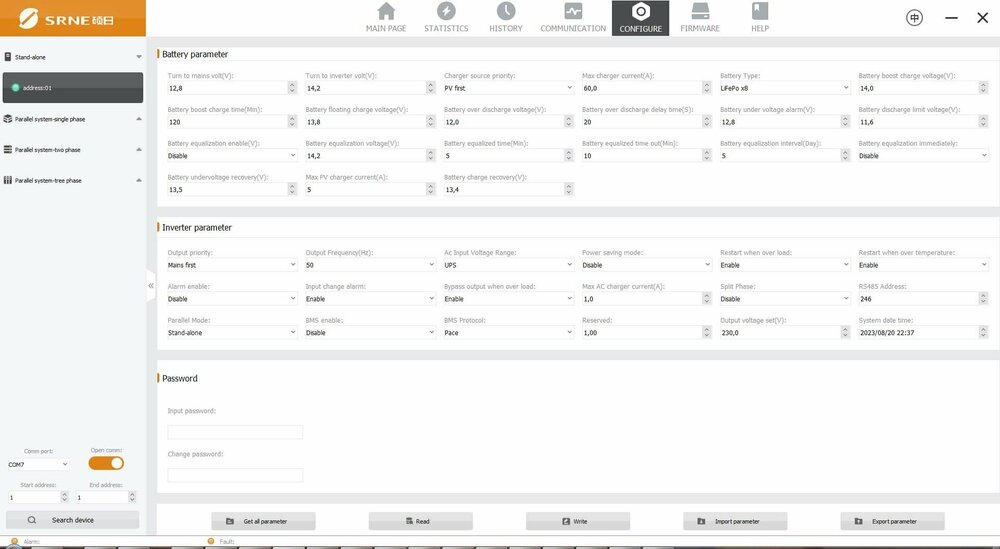Click Battery under voltage alarm stepper
1000x549 pixels.
(x=845, y=122)
